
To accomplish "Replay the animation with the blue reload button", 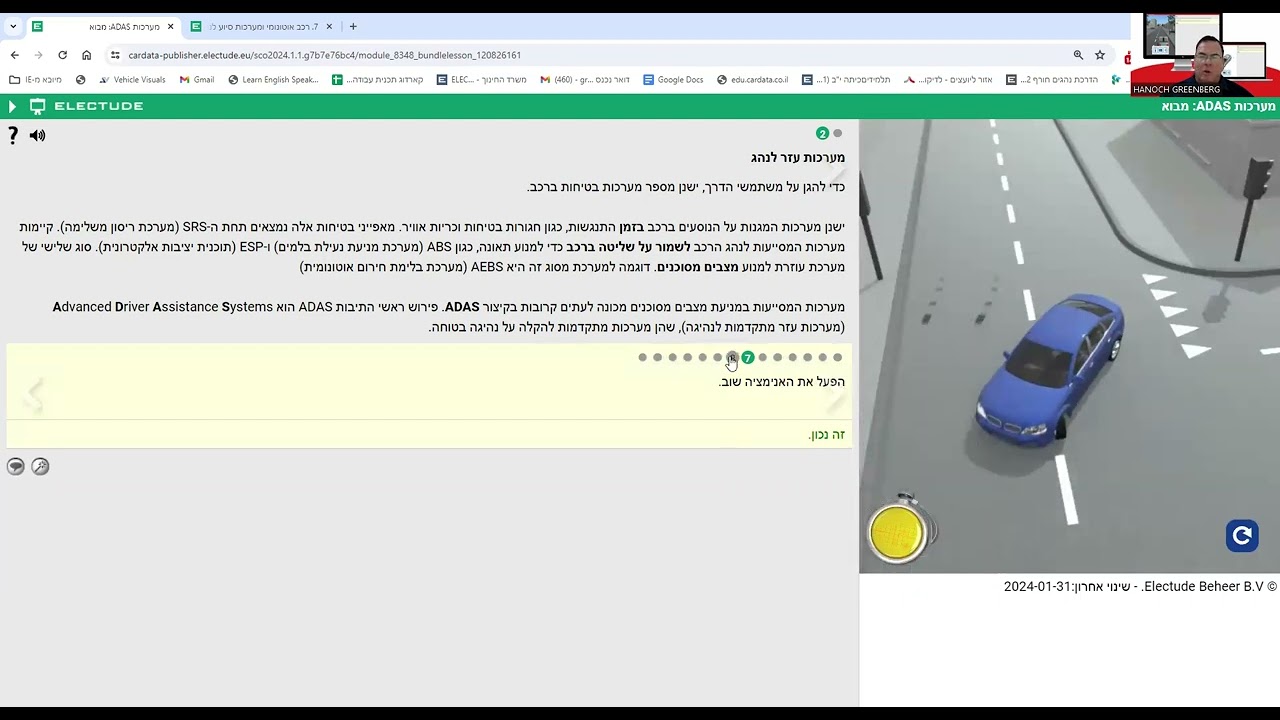I will tap(1242, 535).
